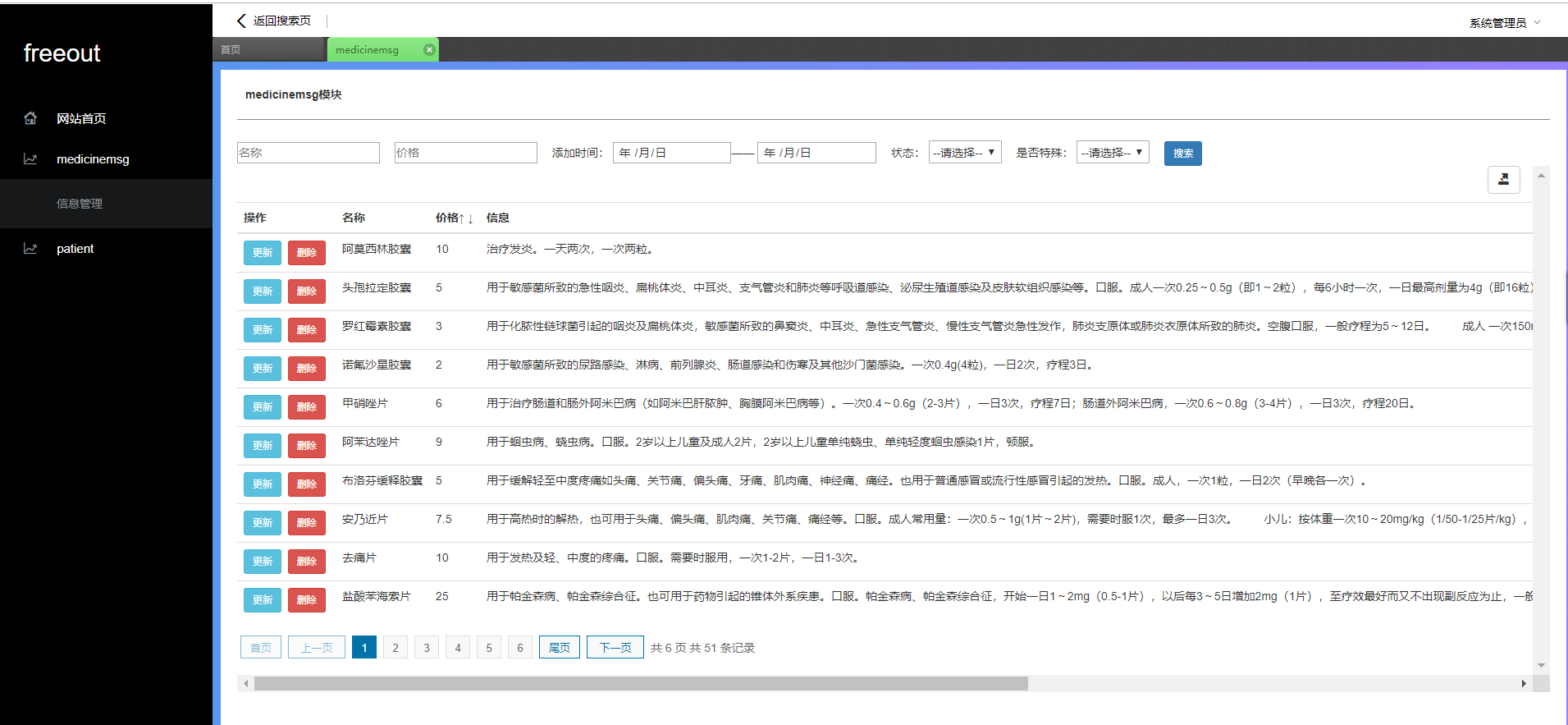
Task: Click 更新 for 诺氟沙星胶囊
Action: click(x=263, y=369)
